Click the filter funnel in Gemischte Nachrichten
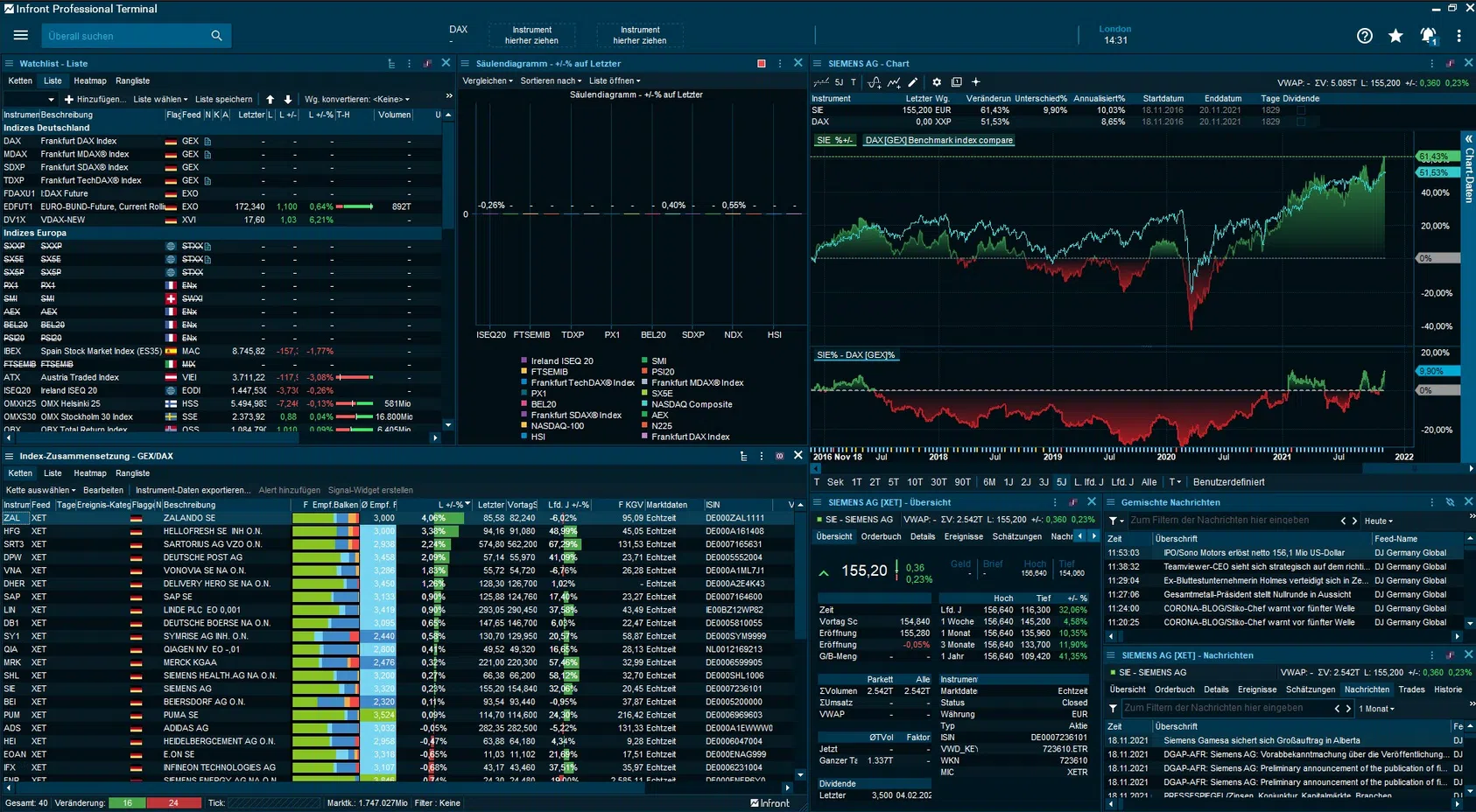 coord(1114,521)
